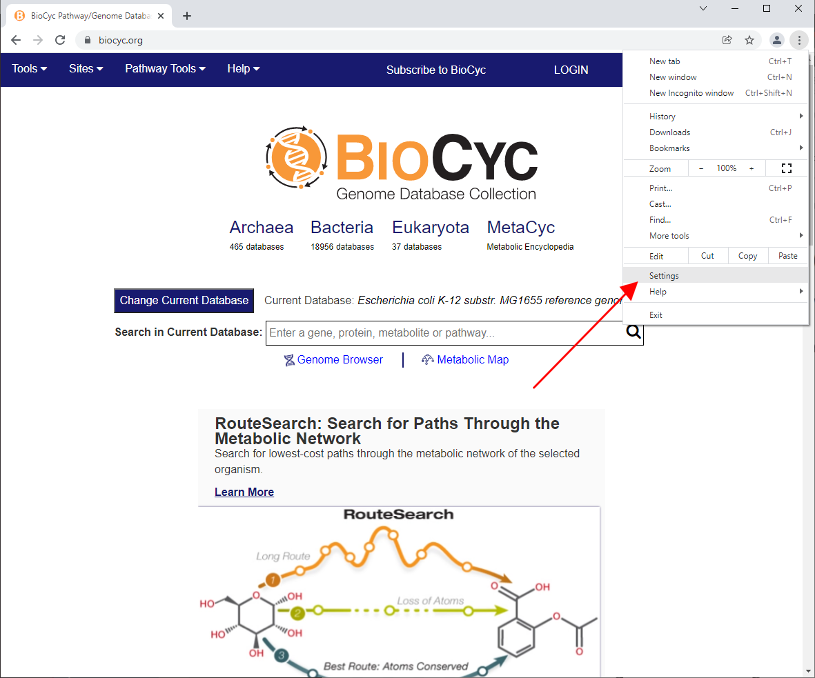The height and width of the screenshot is (678, 815).
Task: Open the Genome Browser link
Action: tap(339, 360)
